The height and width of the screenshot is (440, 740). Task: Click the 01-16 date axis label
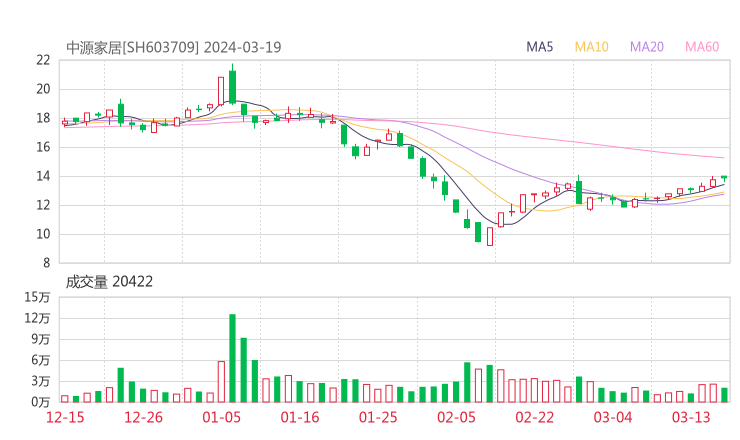(x=300, y=417)
